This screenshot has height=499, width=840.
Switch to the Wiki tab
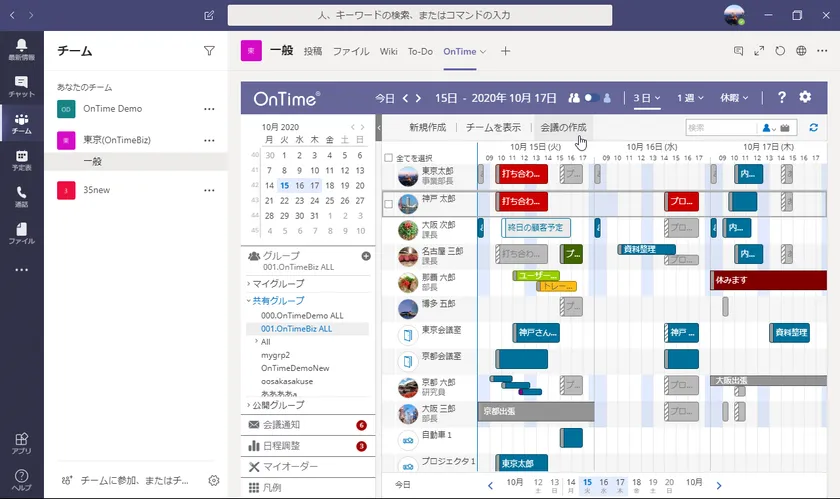point(388,51)
